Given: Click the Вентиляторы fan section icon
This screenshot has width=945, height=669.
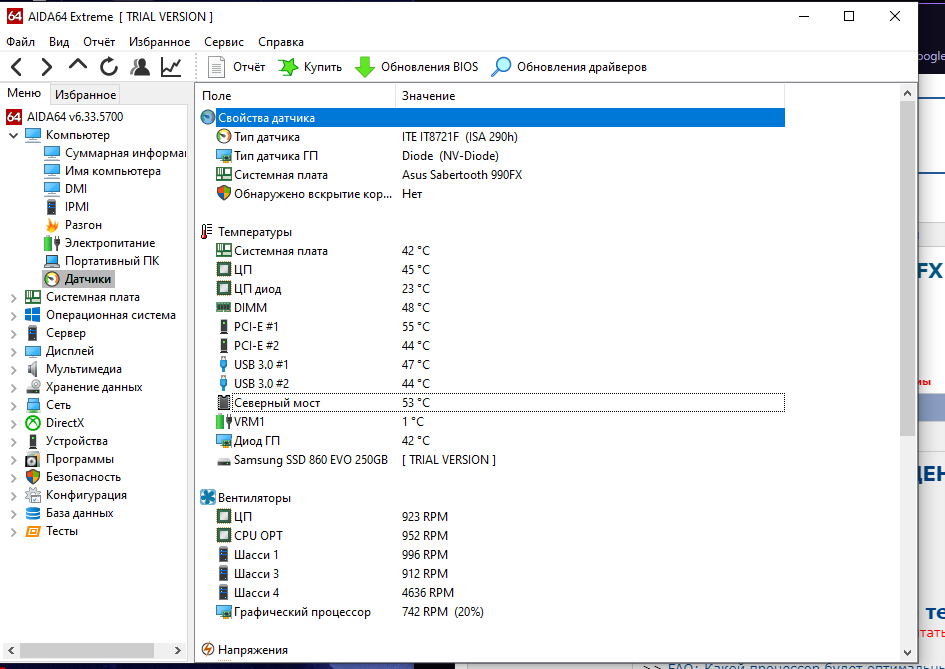Looking at the screenshot, I should pos(207,498).
